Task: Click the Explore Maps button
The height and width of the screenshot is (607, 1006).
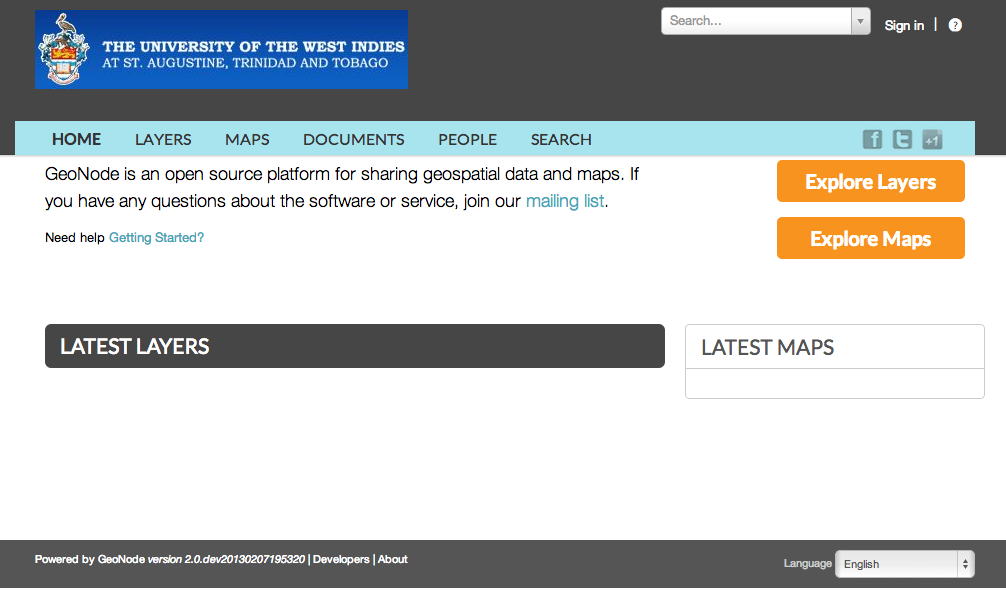Action: click(x=871, y=238)
